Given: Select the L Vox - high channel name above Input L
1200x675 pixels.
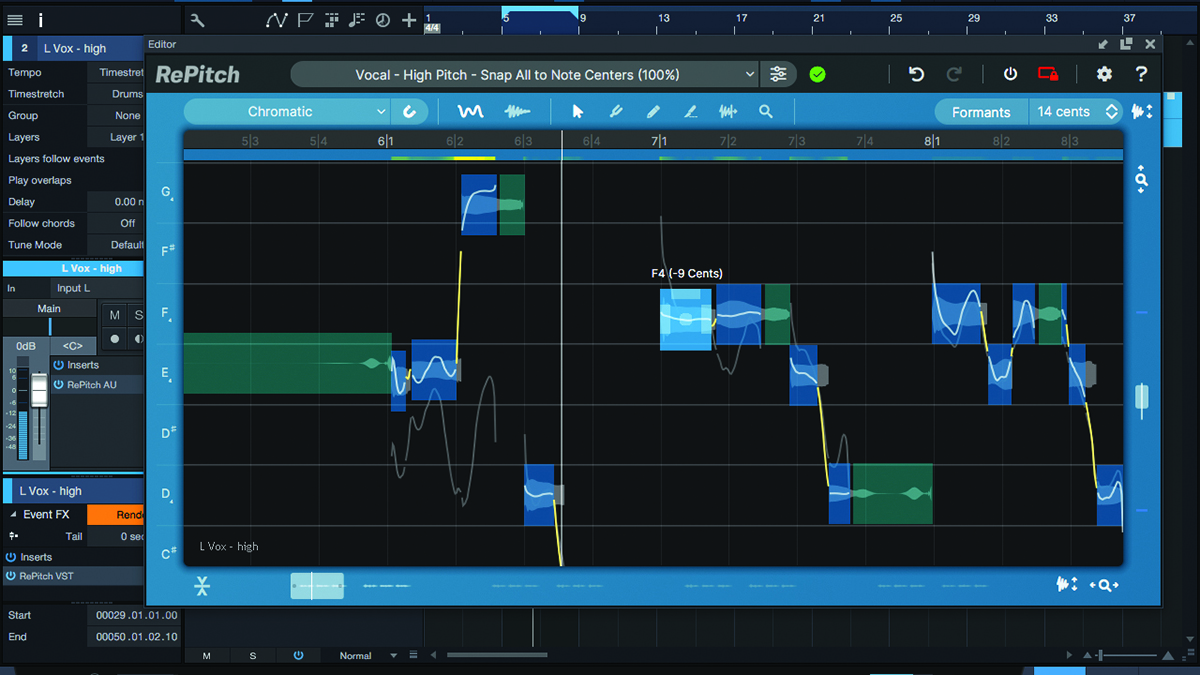Looking at the screenshot, I should pos(74,268).
